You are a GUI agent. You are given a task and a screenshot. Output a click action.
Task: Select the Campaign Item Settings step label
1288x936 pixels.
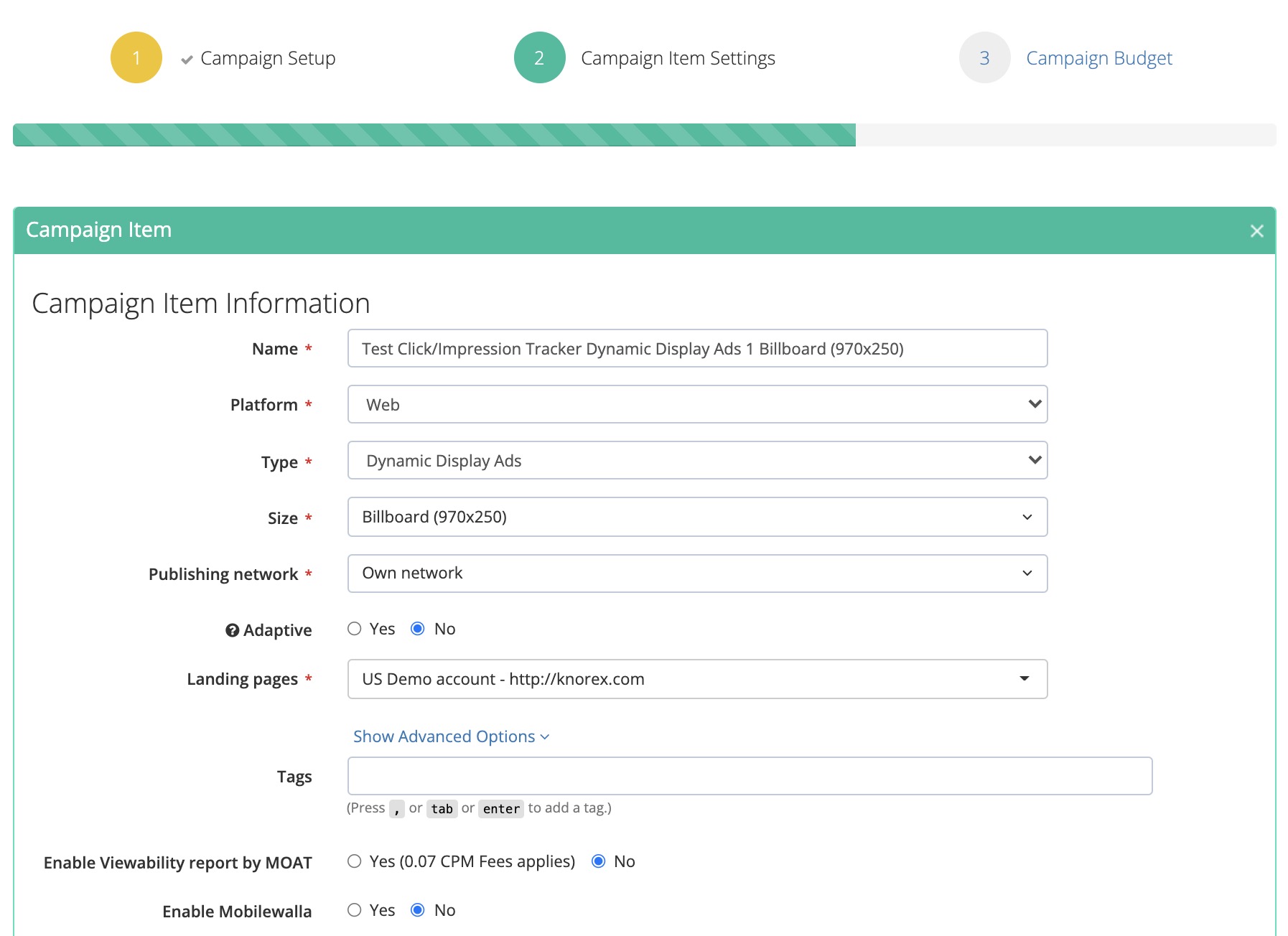coord(678,57)
